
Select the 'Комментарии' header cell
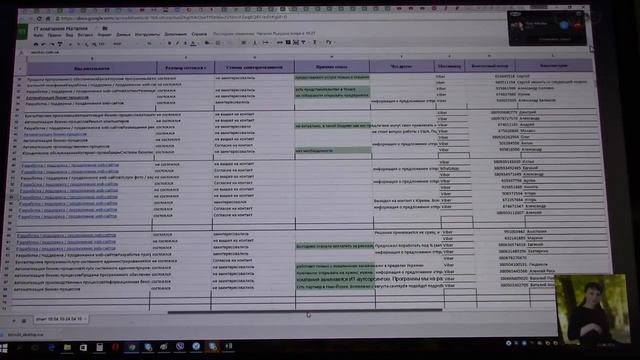click(553, 65)
